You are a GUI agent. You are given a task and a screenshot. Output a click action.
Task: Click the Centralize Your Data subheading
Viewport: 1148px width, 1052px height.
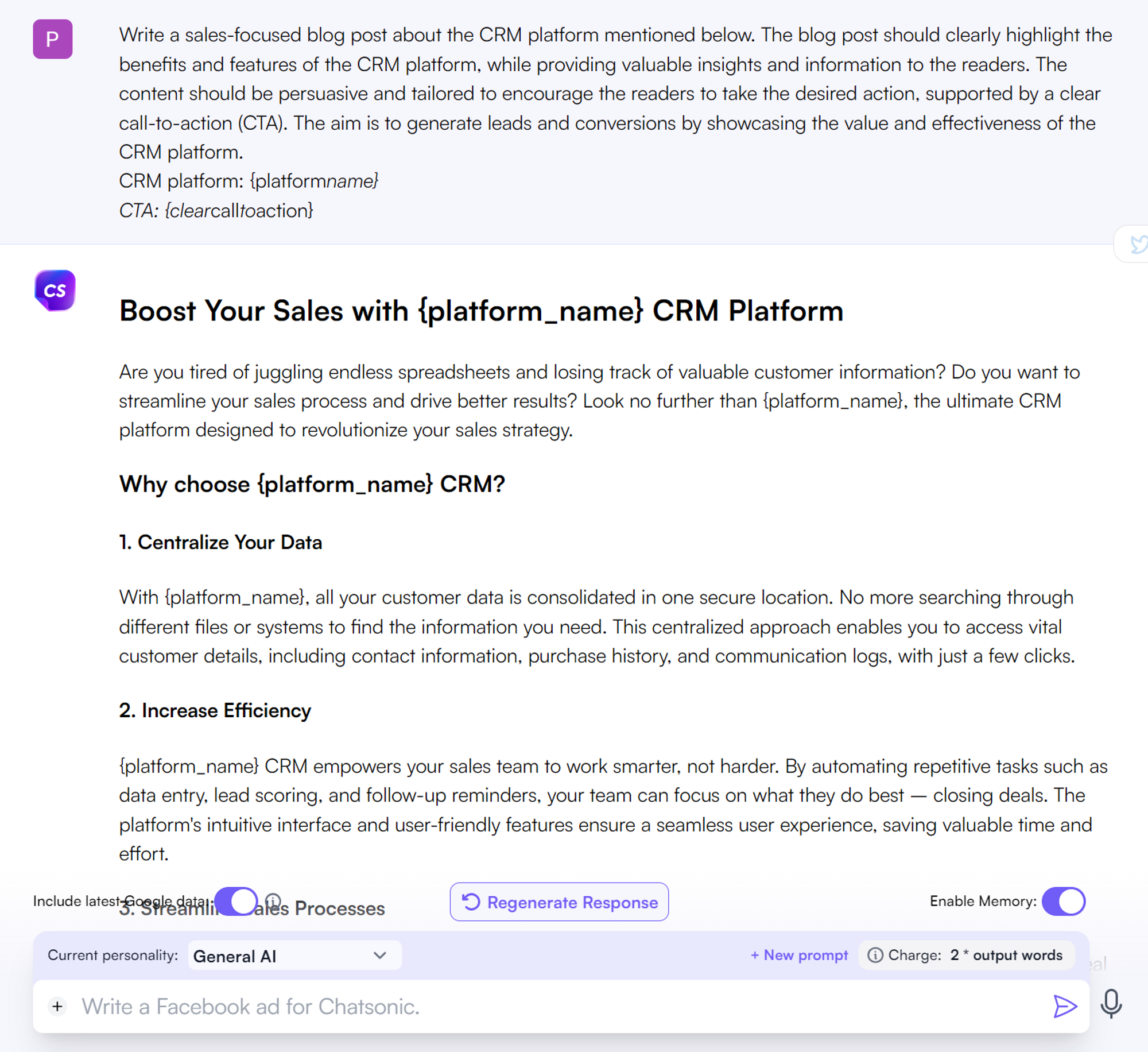point(220,542)
